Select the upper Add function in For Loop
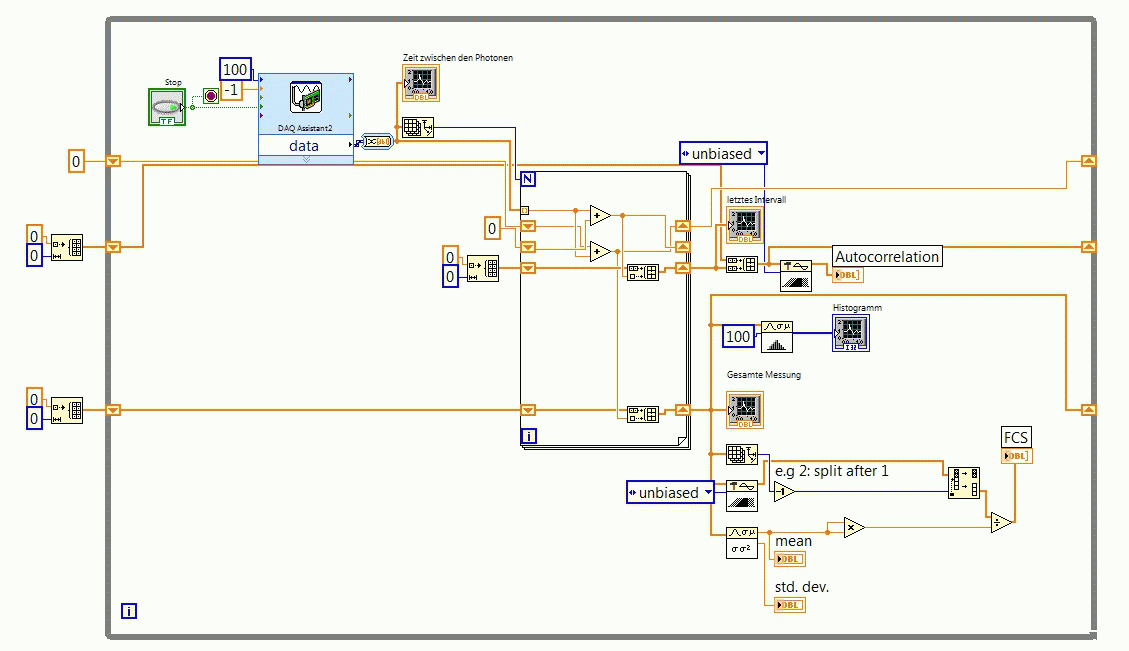 coord(600,215)
